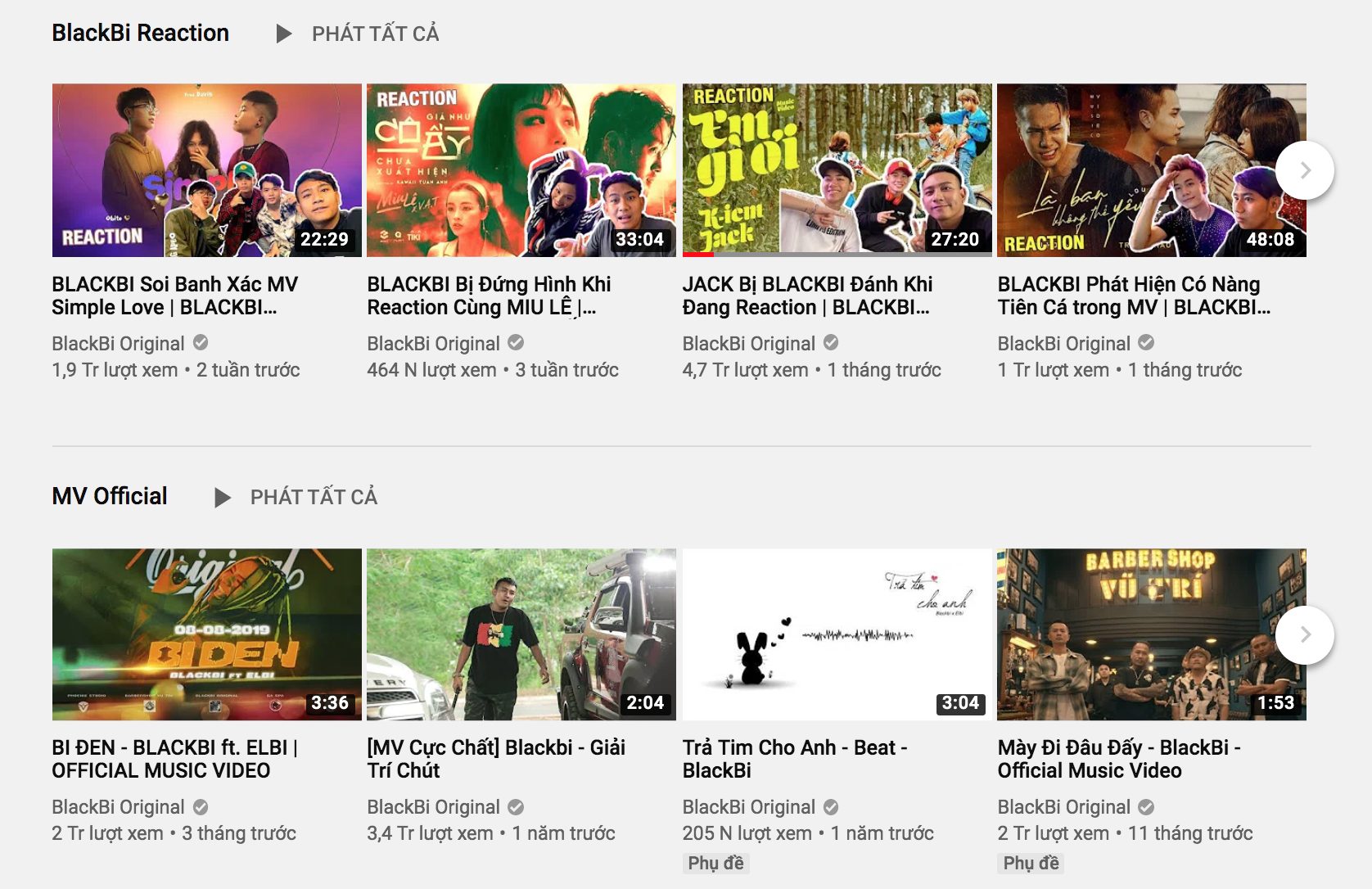Click play icon beside BlackBi Reaction heading
The height and width of the screenshot is (889, 1372).
pos(284,34)
